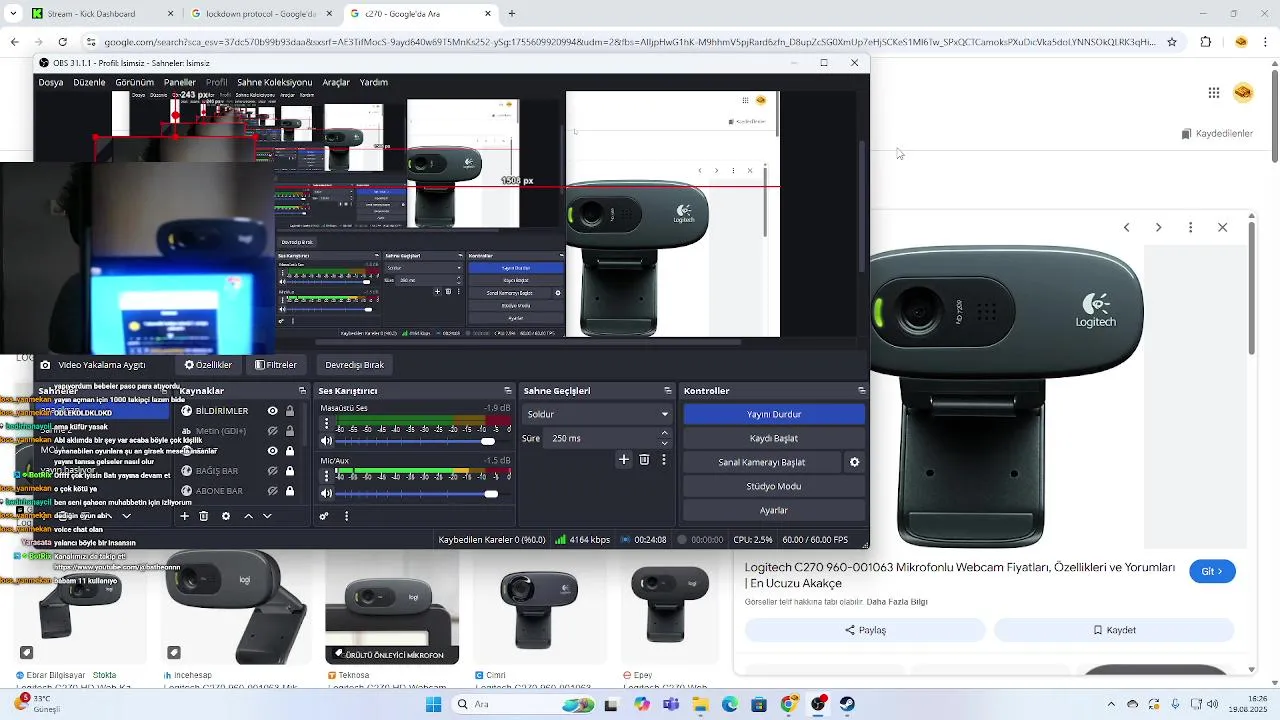
Task: Increase Süre duration with up arrow
Action: (665, 433)
